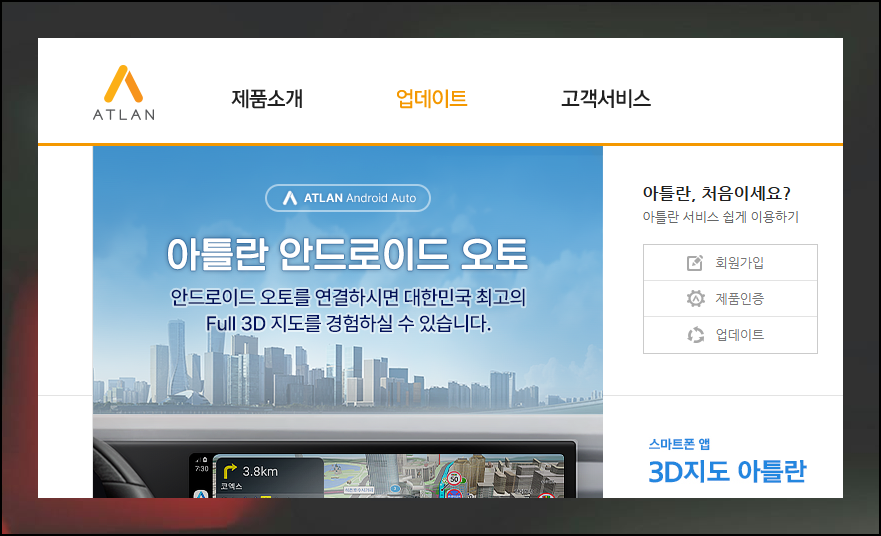Click the 스마트폰 앱 label

(679, 444)
